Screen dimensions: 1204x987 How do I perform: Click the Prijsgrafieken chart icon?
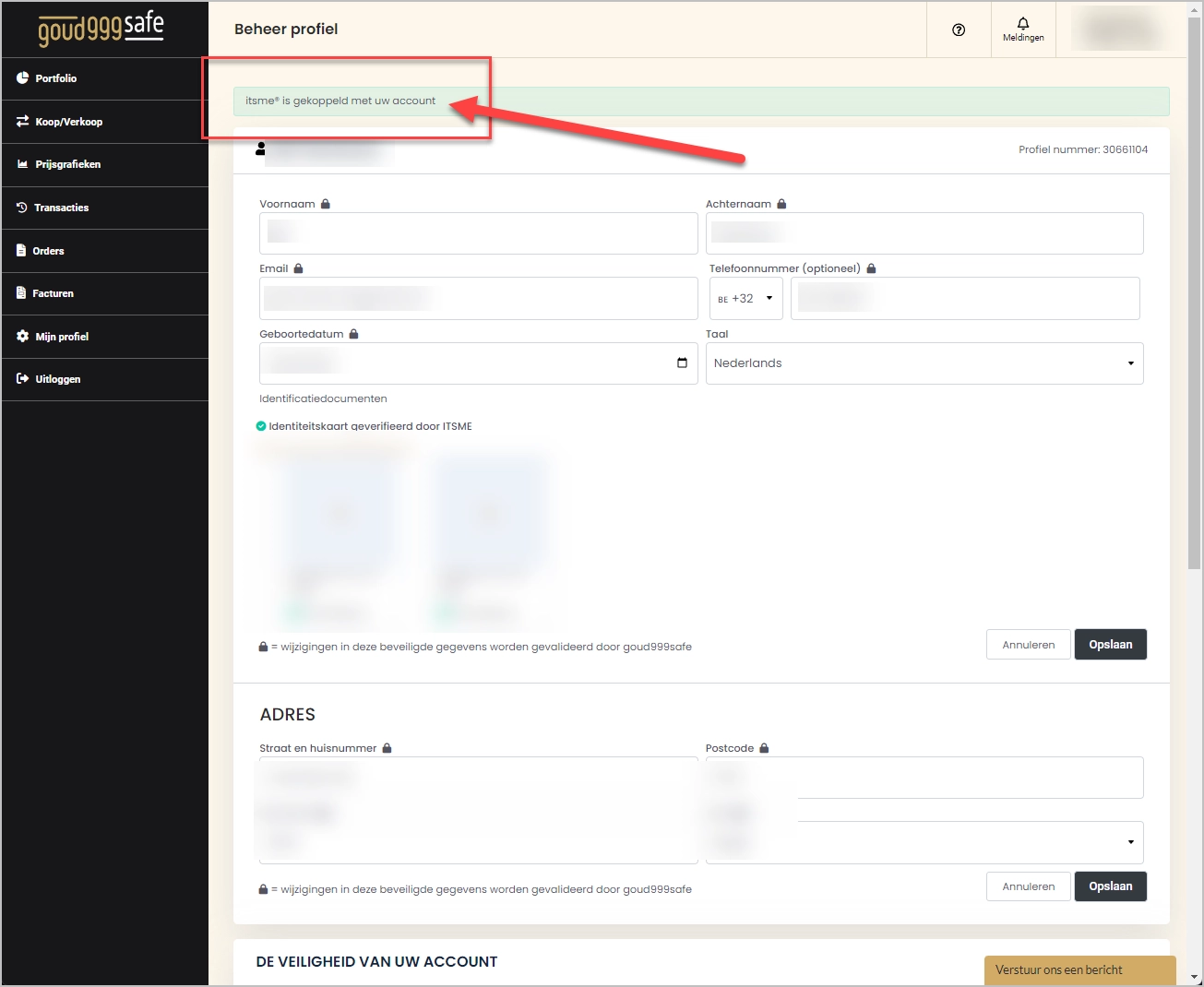pos(23,164)
